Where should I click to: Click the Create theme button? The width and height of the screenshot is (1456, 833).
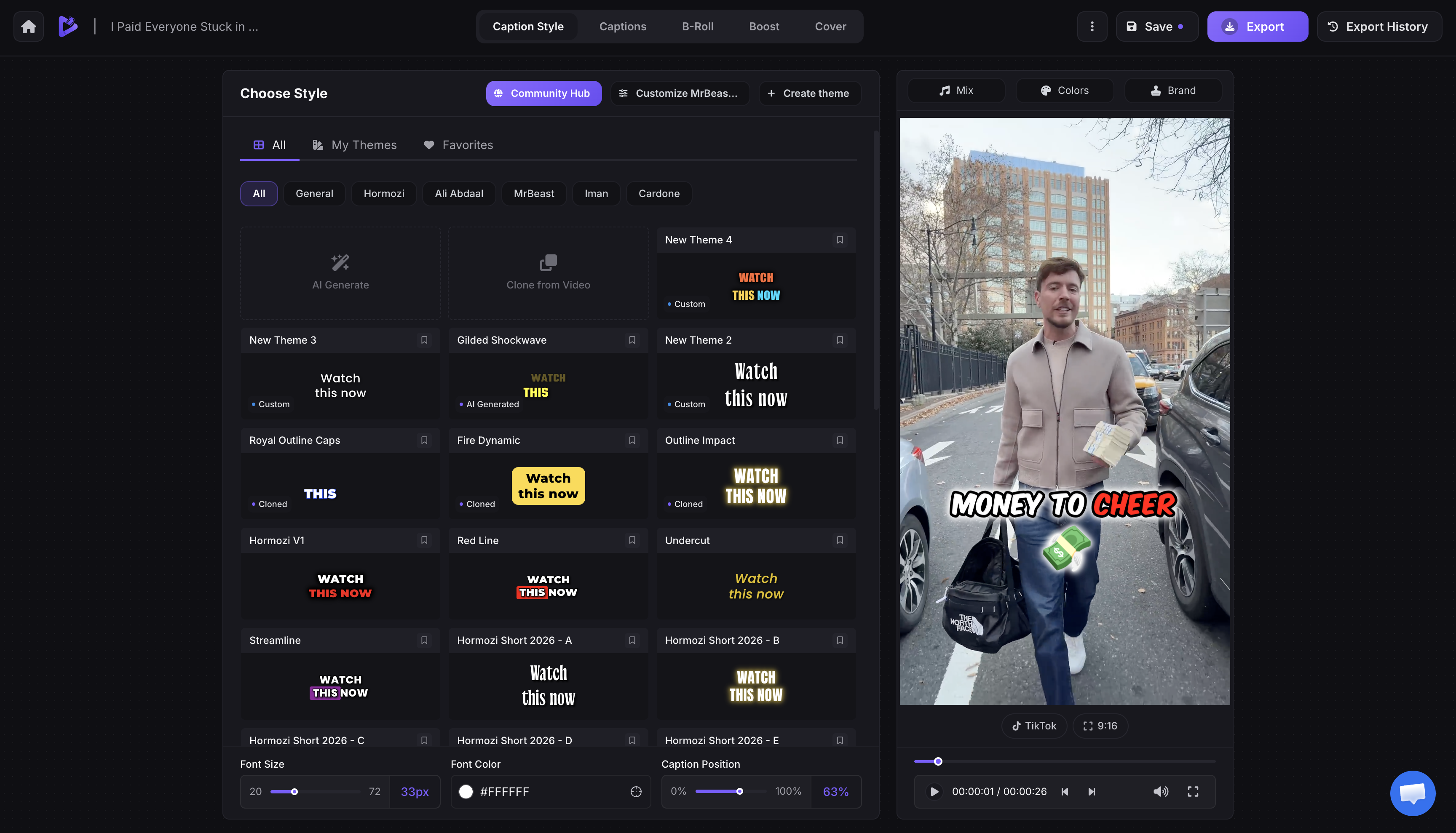(x=810, y=93)
